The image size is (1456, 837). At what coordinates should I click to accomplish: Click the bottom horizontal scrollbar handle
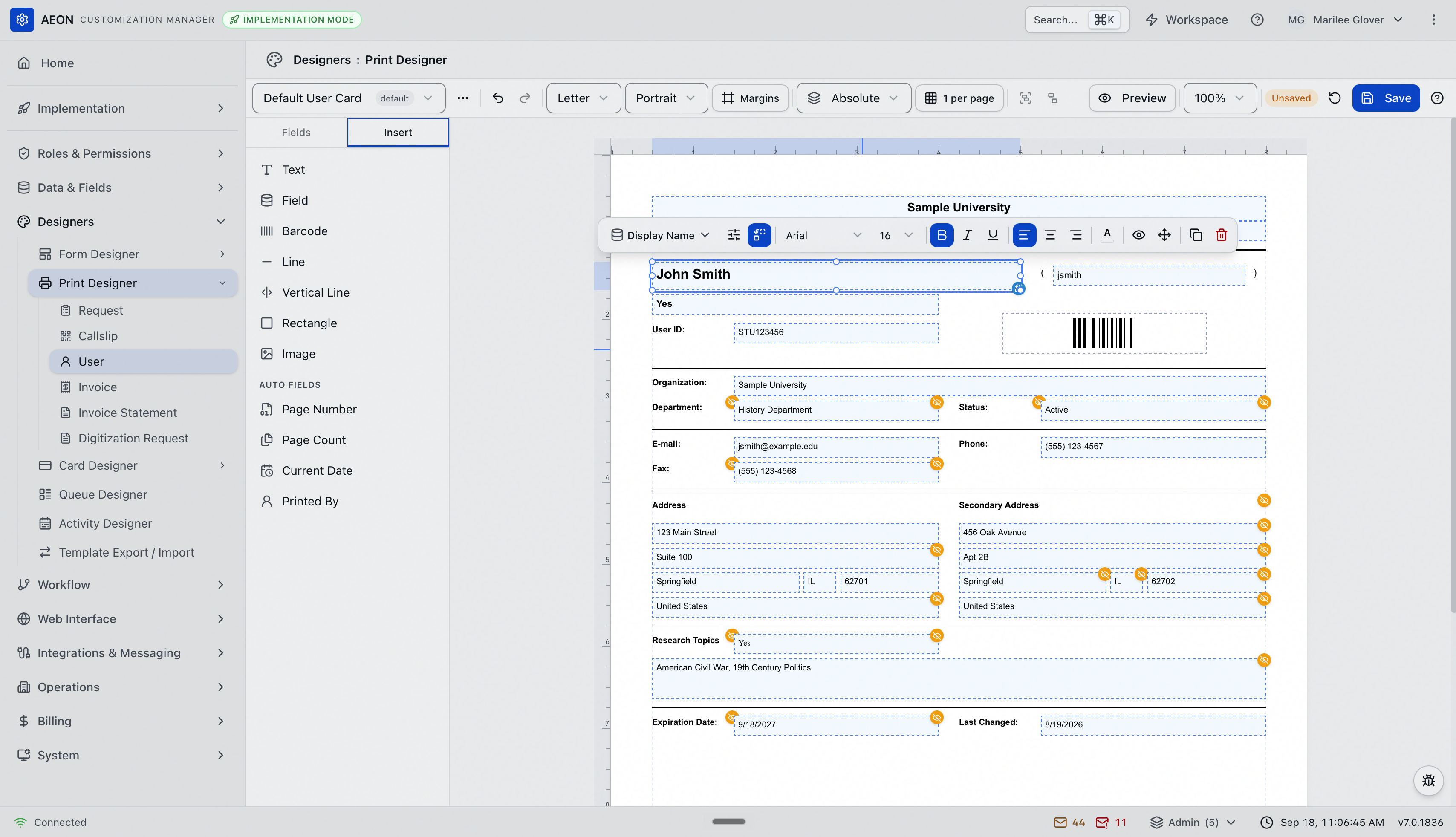click(x=728, y=822)
